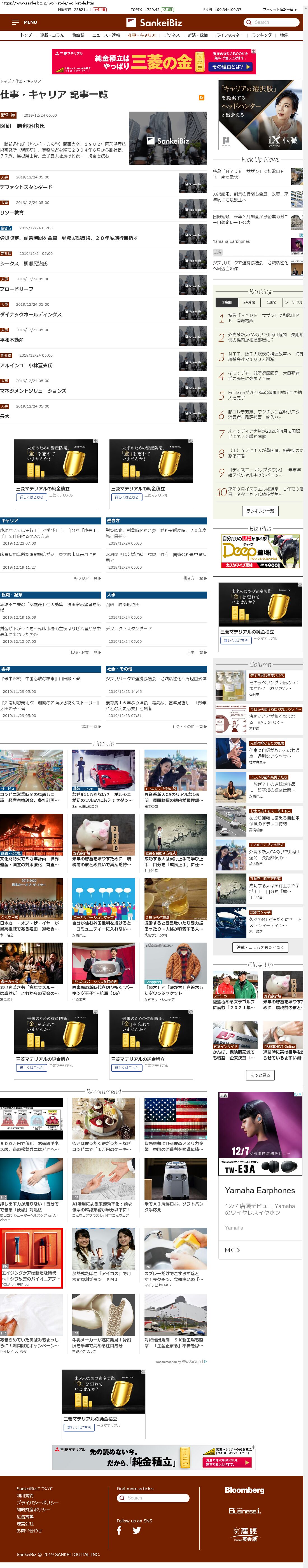This screenshot has height=1568, width=308.
Task: Expand the キャリア 一覧 link arrow
Action: (87, 578)
